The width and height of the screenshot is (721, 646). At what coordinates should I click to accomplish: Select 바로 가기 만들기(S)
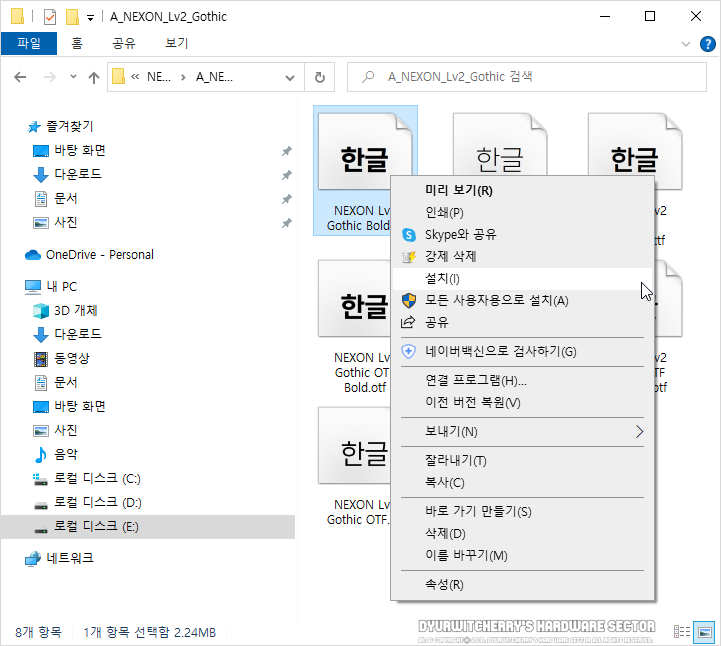(x=522, y=512)
